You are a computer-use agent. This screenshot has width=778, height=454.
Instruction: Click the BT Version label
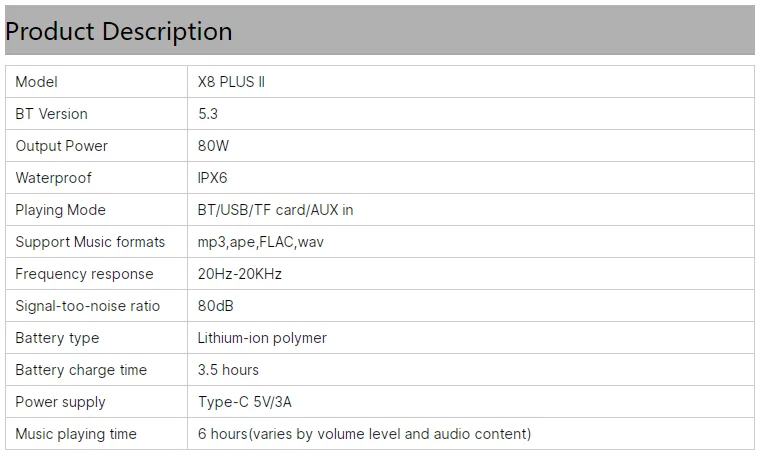click(52, 114)
